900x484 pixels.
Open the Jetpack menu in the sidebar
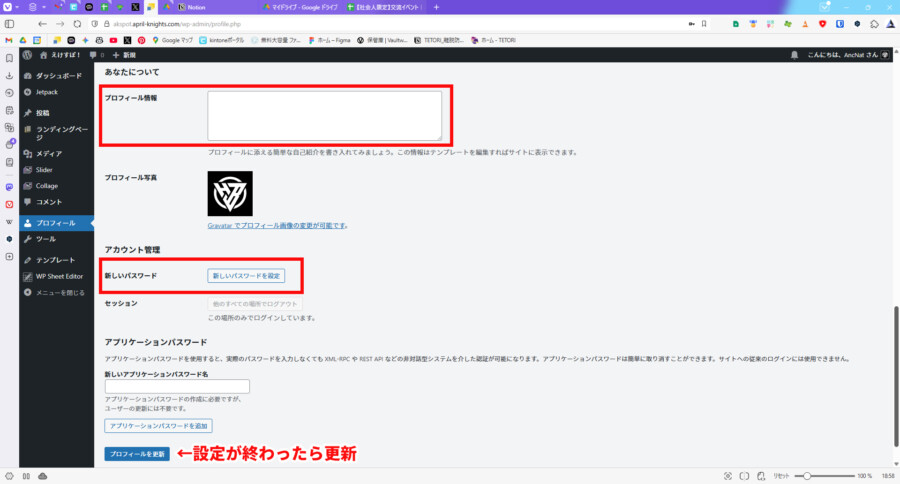pyautogui.click(x=46, y=92)
